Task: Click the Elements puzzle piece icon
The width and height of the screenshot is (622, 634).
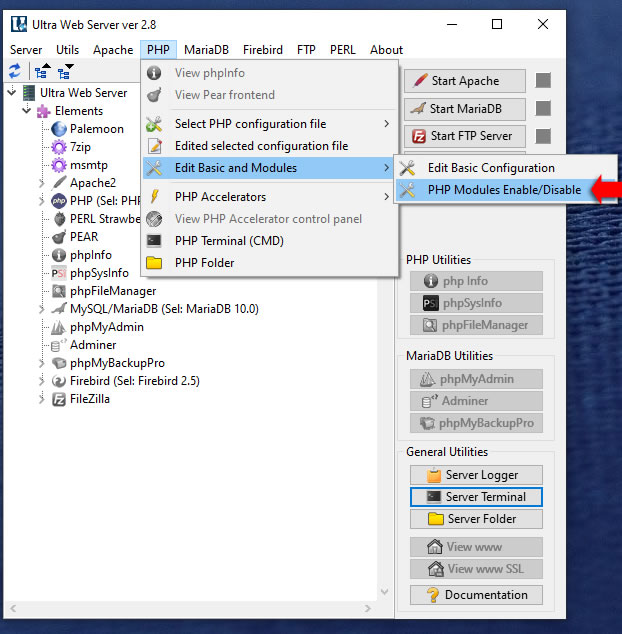Action: (x=44, y=111)
